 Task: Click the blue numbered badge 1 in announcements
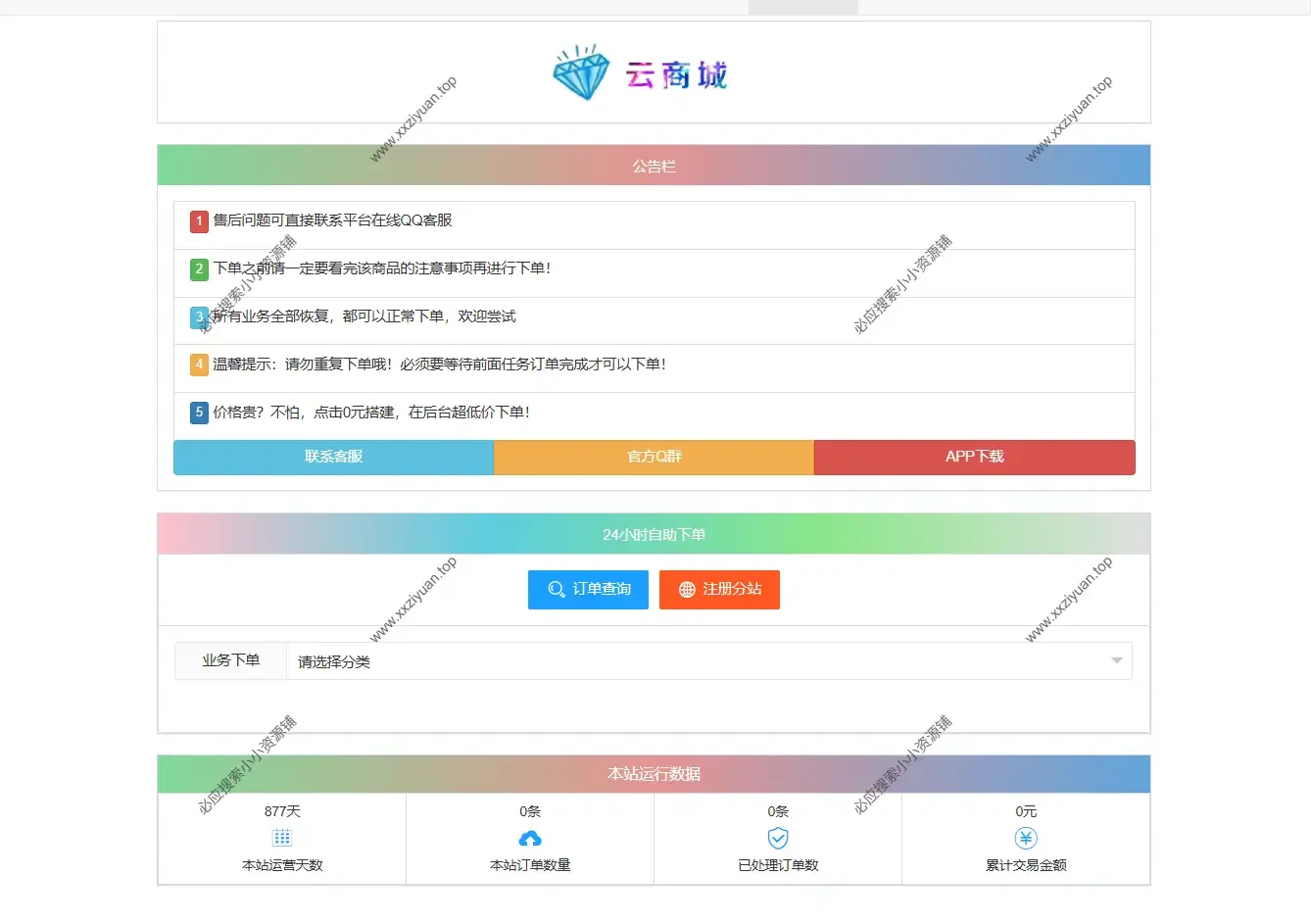199,222
